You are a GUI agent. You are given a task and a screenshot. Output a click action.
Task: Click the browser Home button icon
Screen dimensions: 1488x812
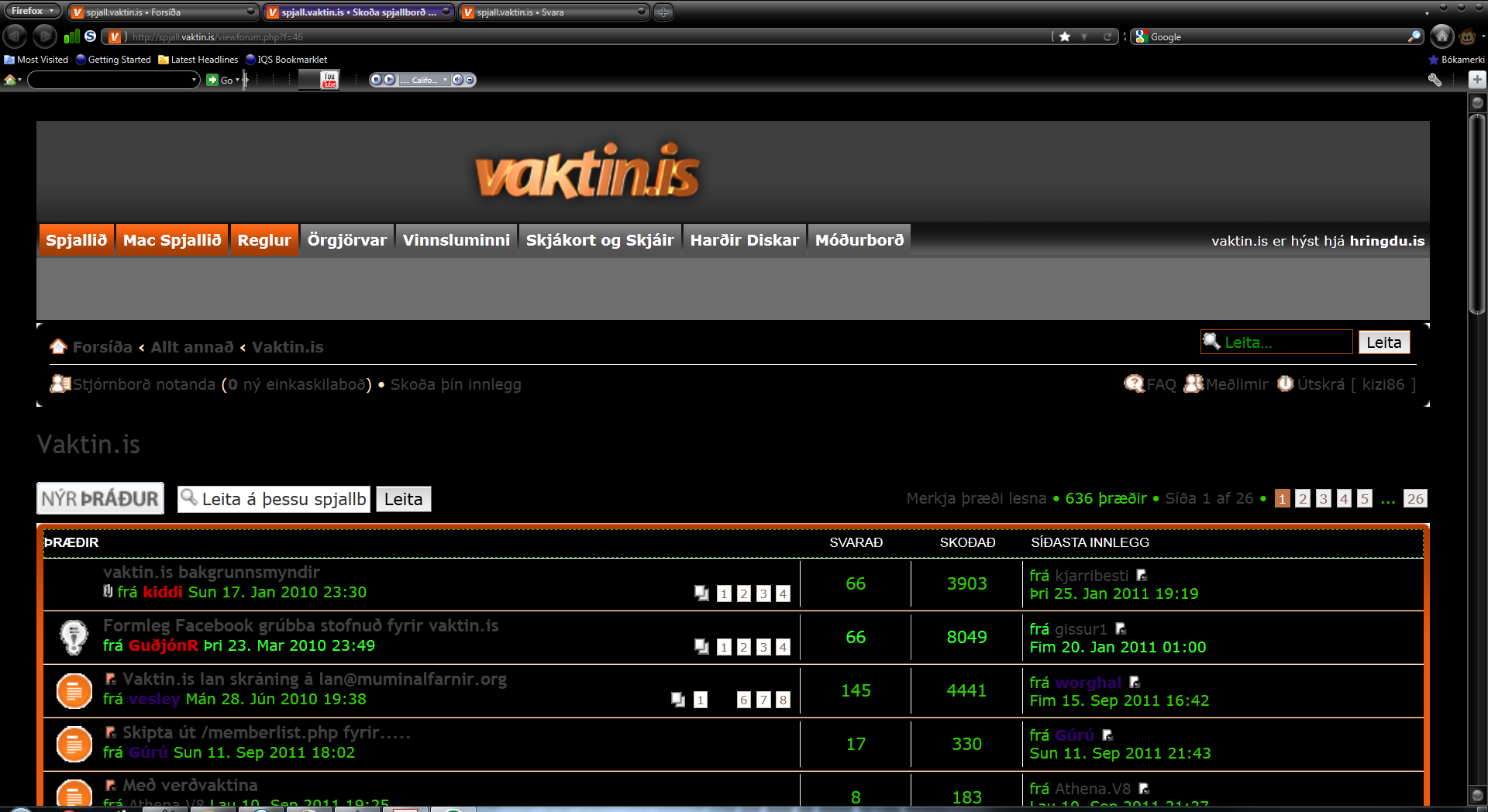(1441, 36)
